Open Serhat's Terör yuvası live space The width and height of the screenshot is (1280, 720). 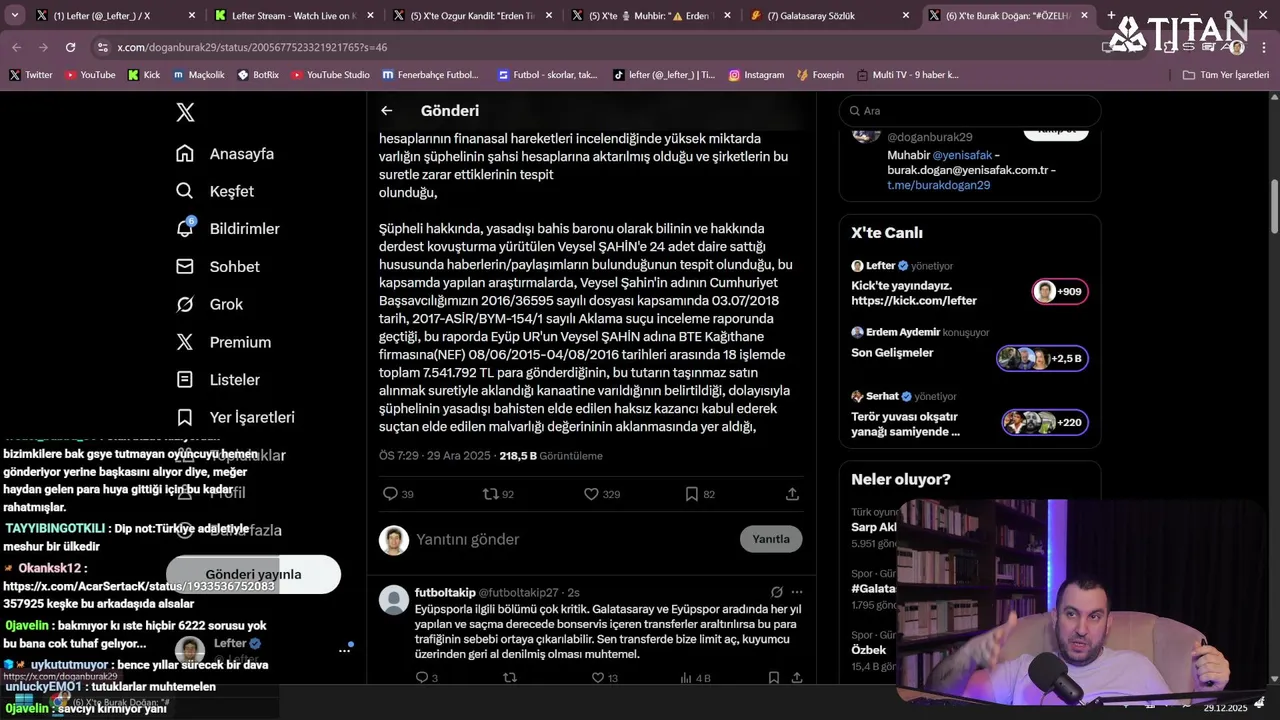[x=970, y=414]
